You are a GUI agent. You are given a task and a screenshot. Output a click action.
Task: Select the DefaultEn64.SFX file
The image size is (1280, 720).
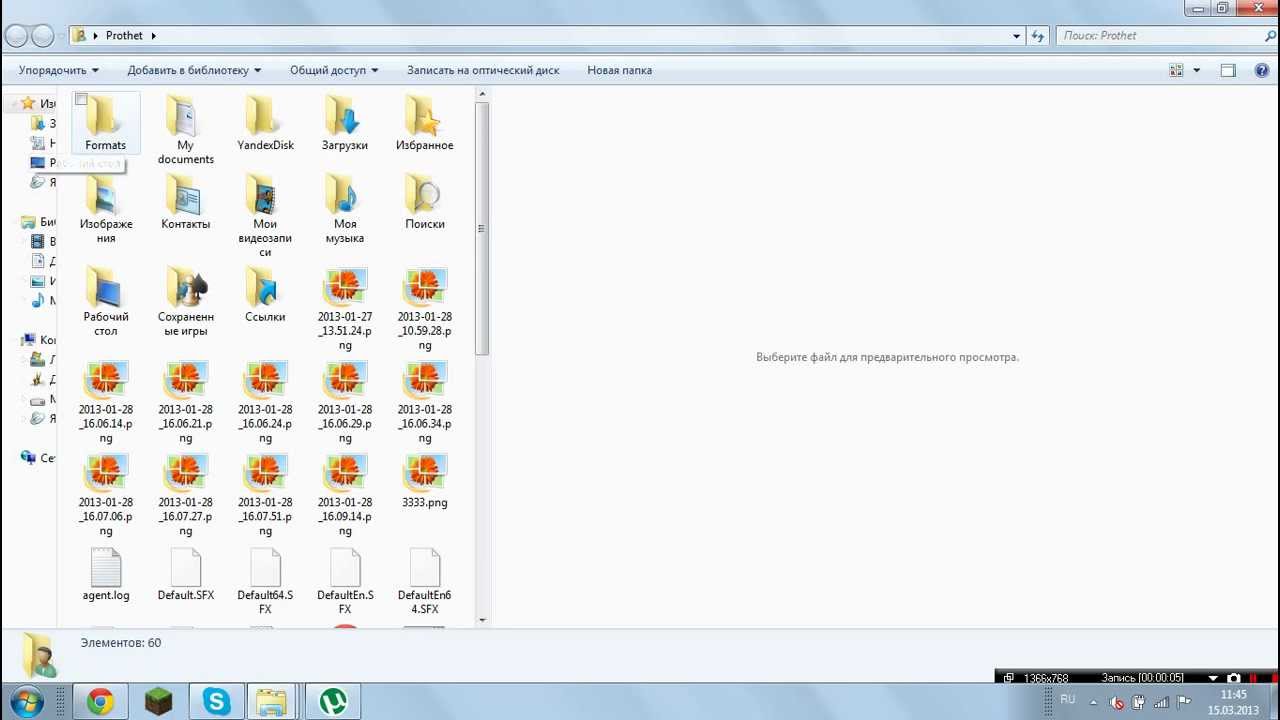click(425, 580)
